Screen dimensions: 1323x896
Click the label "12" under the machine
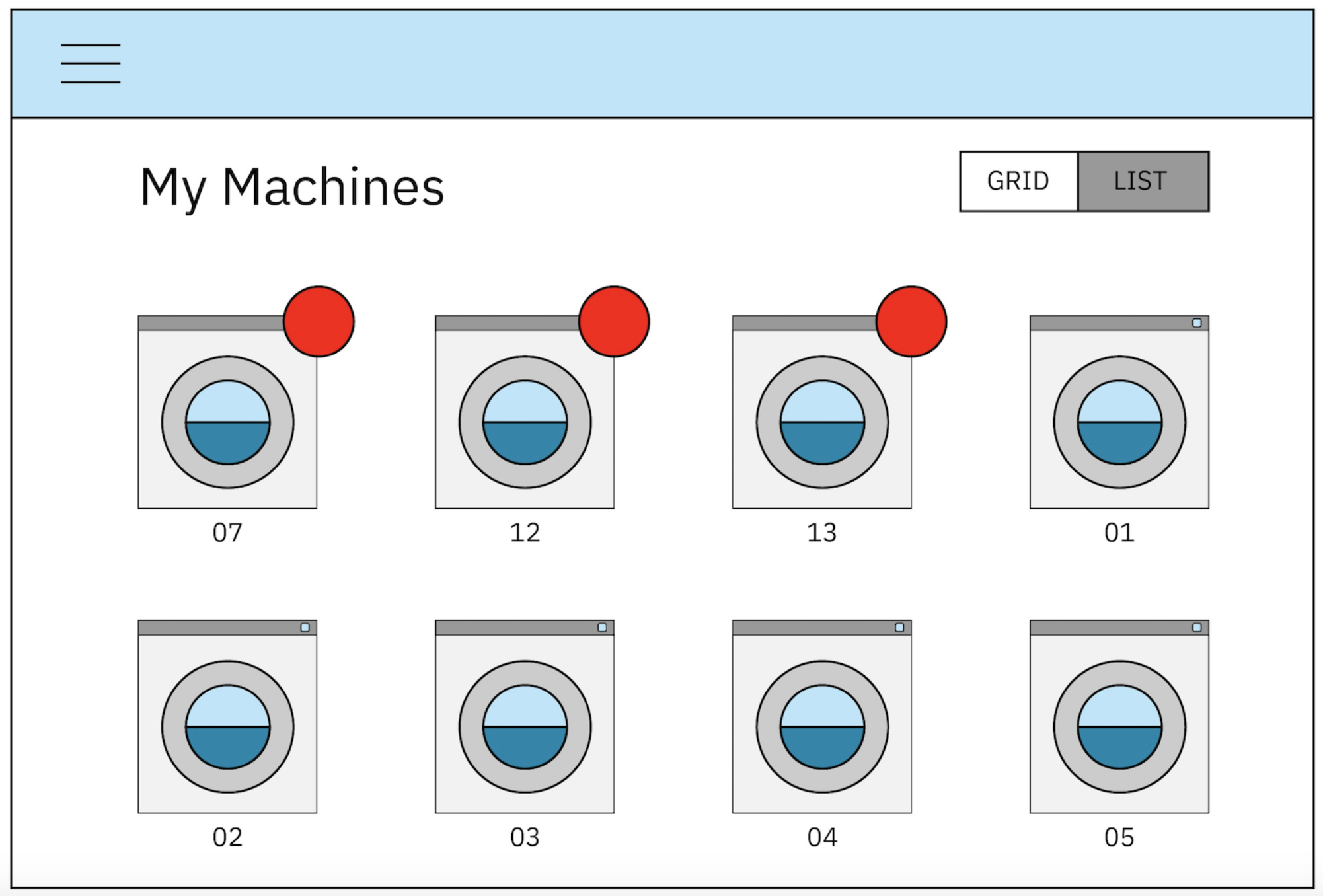point(525,533)
